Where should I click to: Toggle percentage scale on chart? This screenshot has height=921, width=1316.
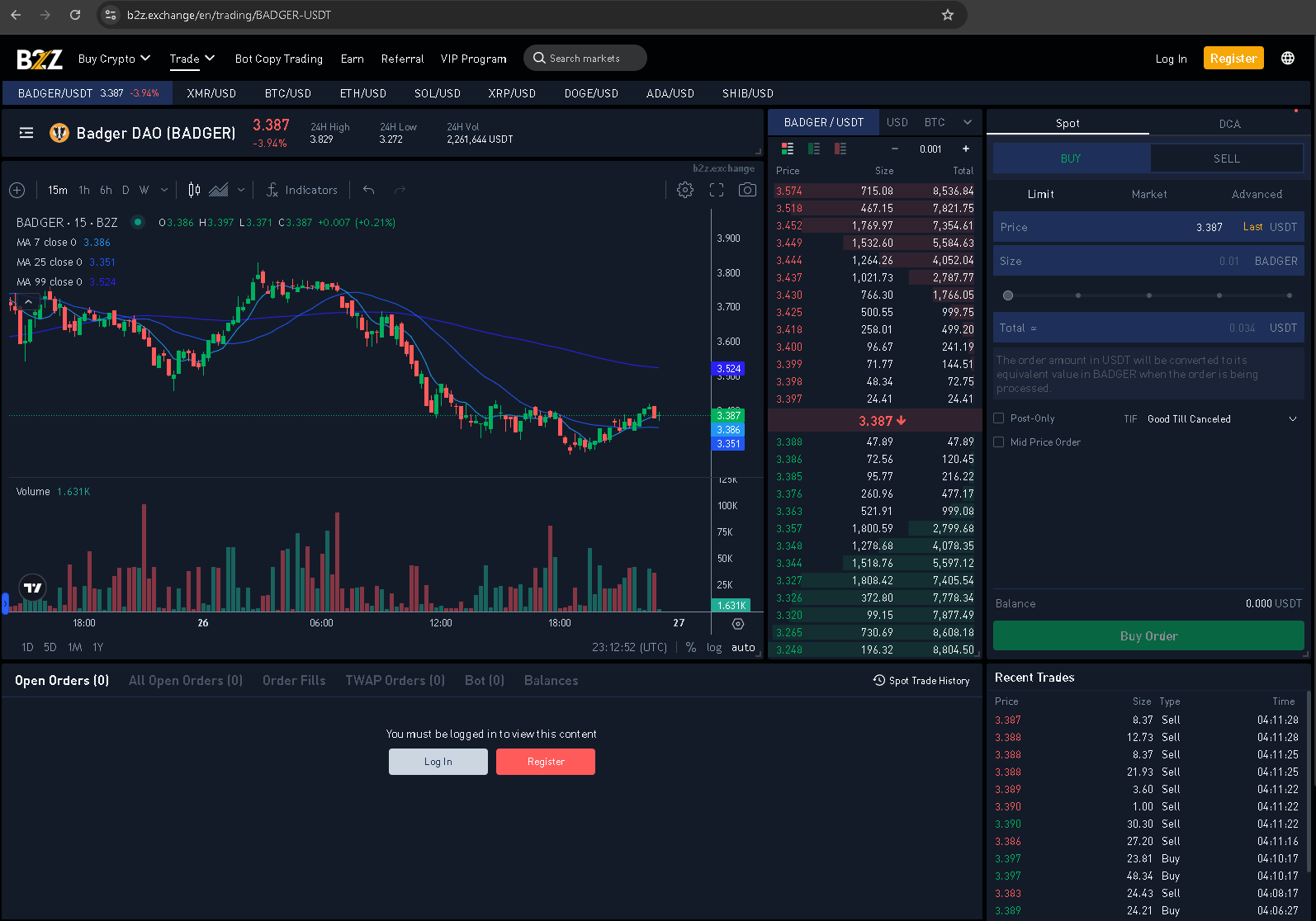point(691,648)
